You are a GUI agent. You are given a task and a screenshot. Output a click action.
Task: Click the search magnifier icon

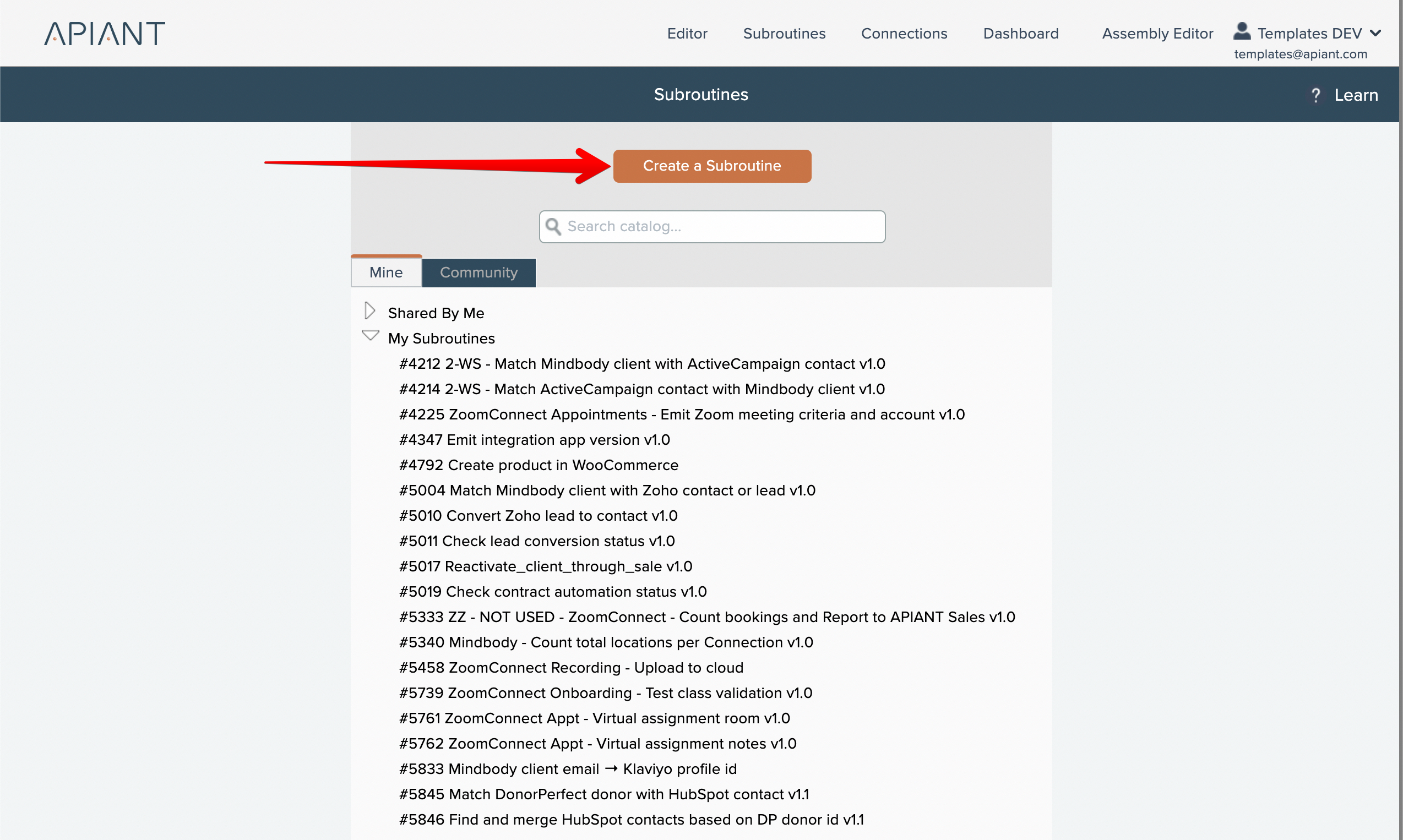coord(553,226)
